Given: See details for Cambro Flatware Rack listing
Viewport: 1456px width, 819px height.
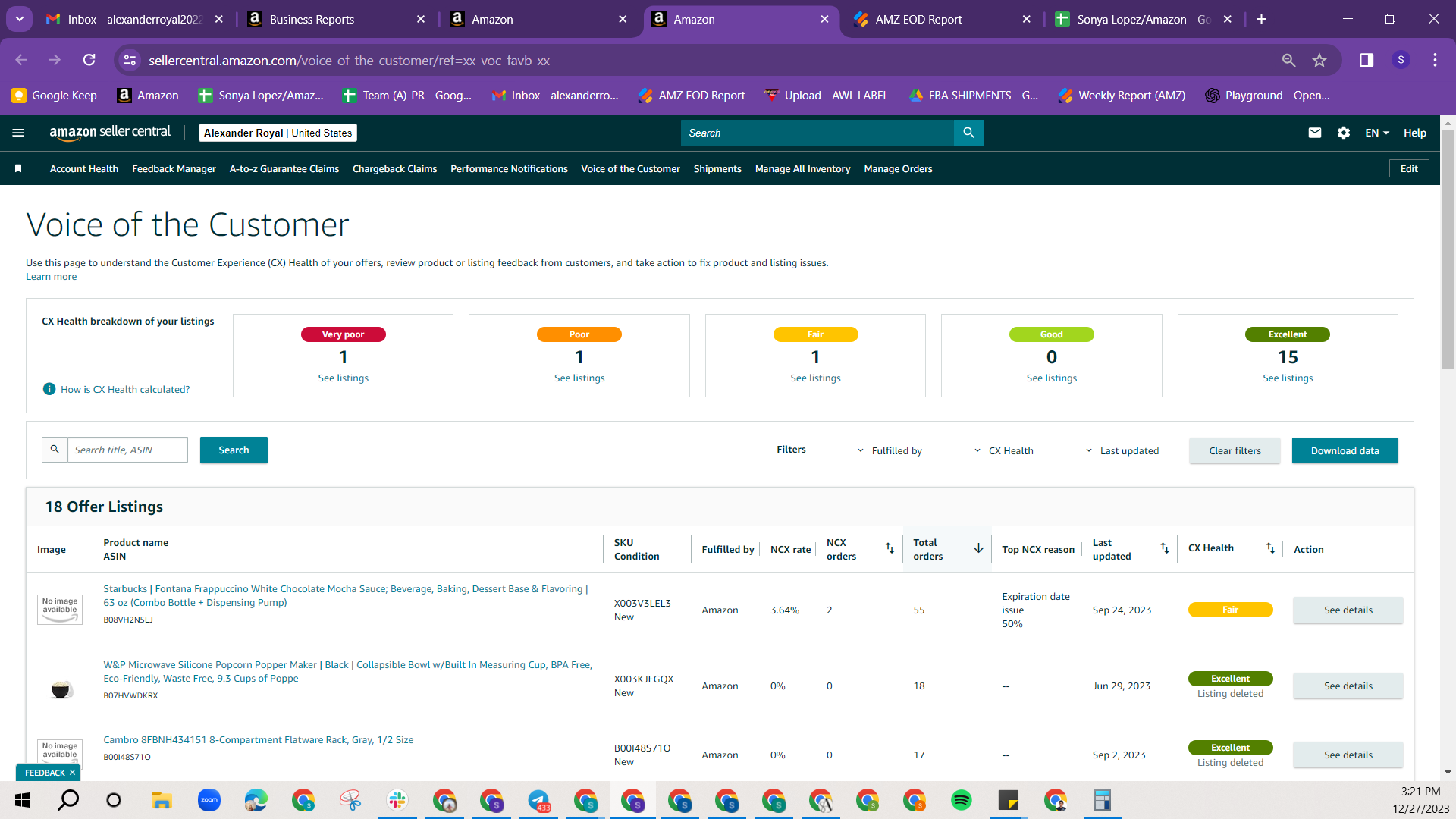Looking at the screenshot, I should pyautogui.click(x=1348, y=755).
